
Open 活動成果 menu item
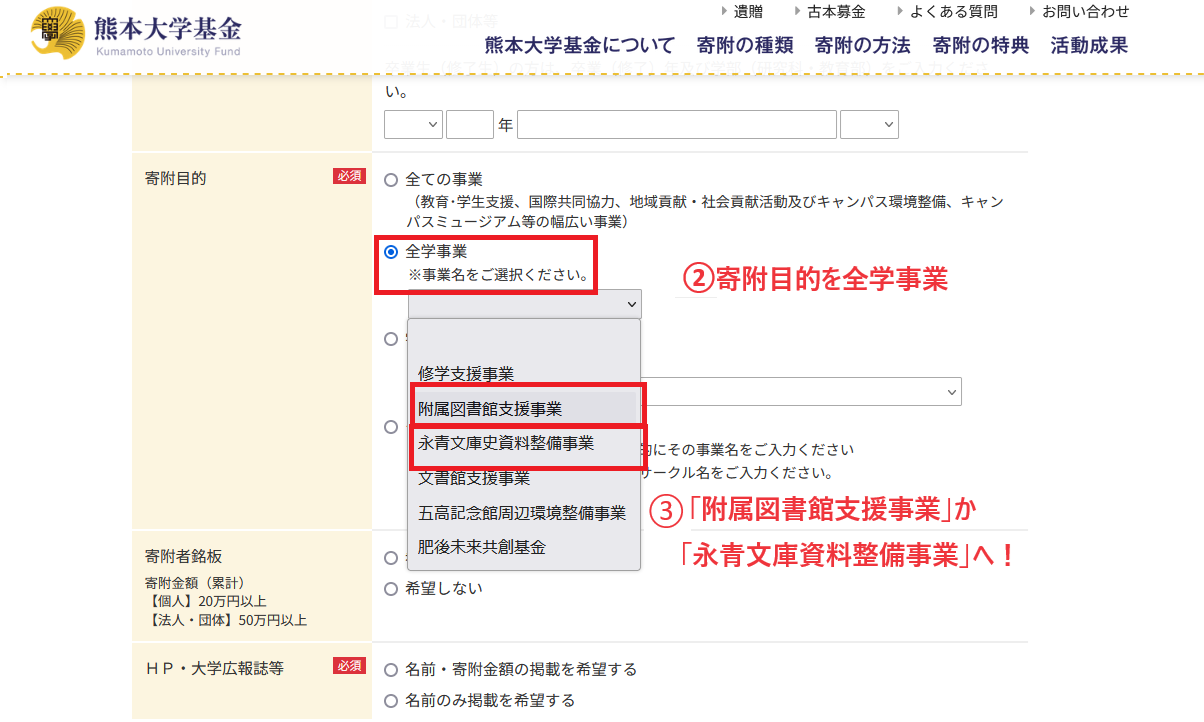pyautogui.click(x=1089, y=45)
